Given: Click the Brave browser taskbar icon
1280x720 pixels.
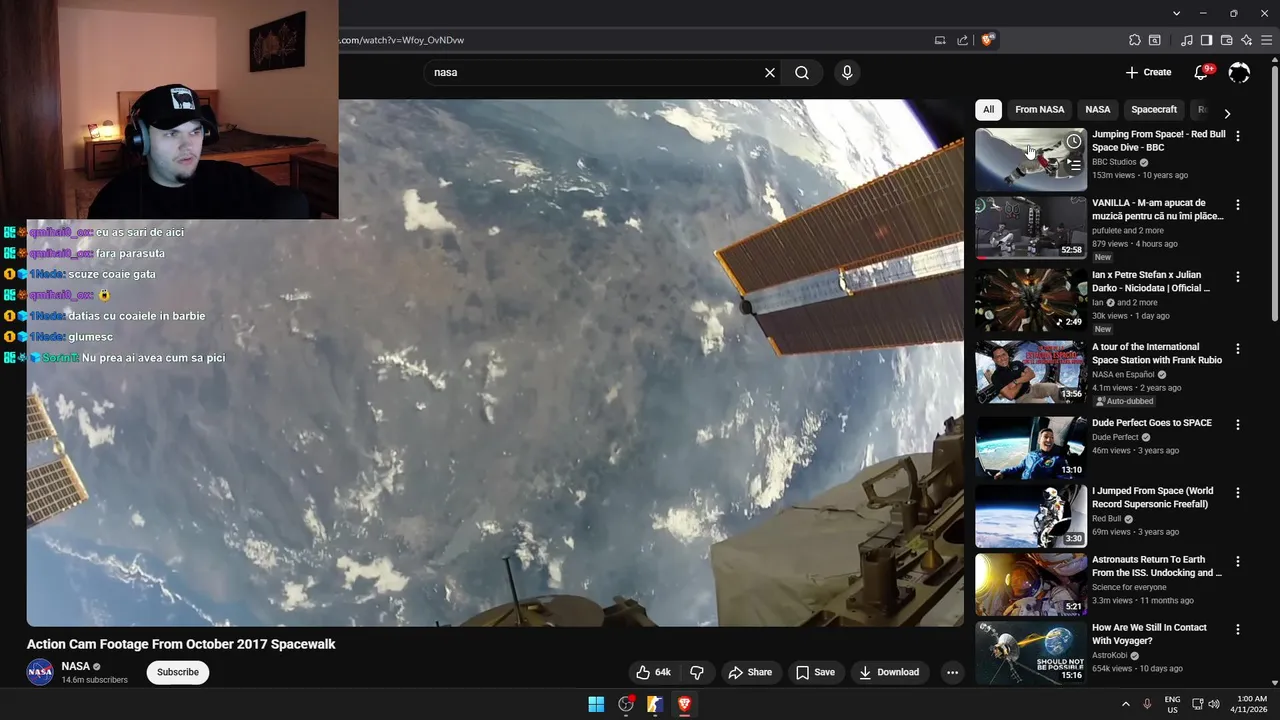Looking at the screenshot, I should [x=684, y=704].
